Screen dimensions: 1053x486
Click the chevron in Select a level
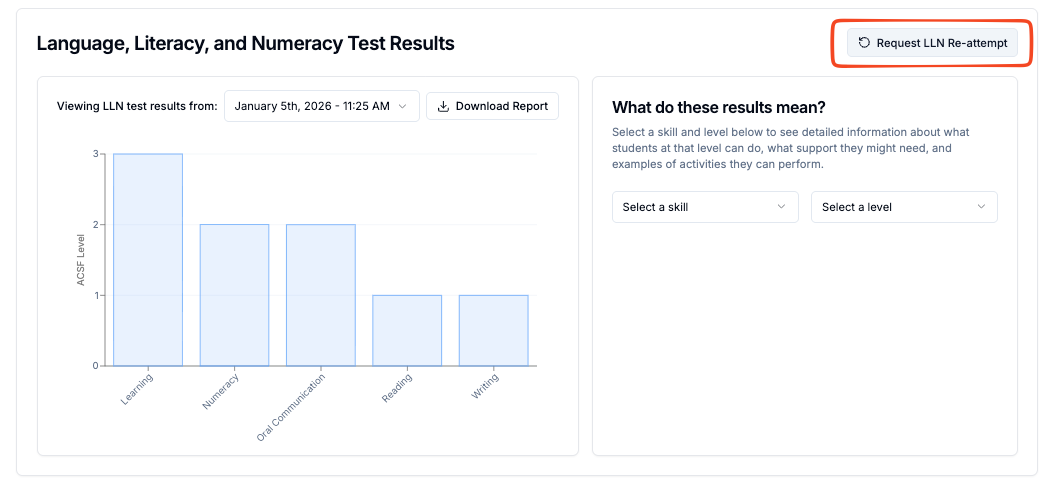[x=981, y=207]
